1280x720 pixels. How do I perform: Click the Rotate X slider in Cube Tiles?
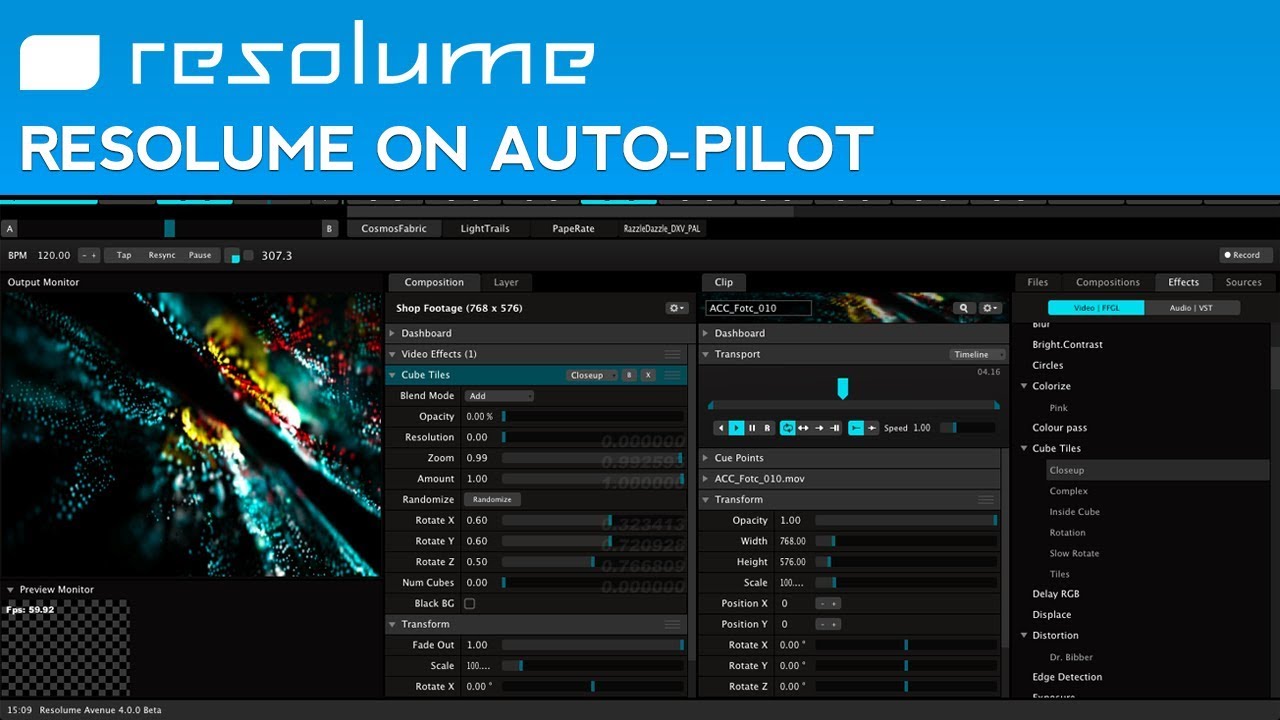coord(593,520)
